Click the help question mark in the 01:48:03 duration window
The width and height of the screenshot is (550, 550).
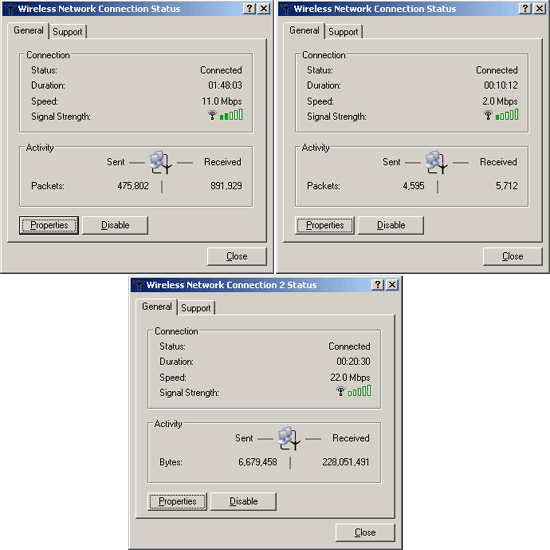pyautogui.click(x=249, y=8)
